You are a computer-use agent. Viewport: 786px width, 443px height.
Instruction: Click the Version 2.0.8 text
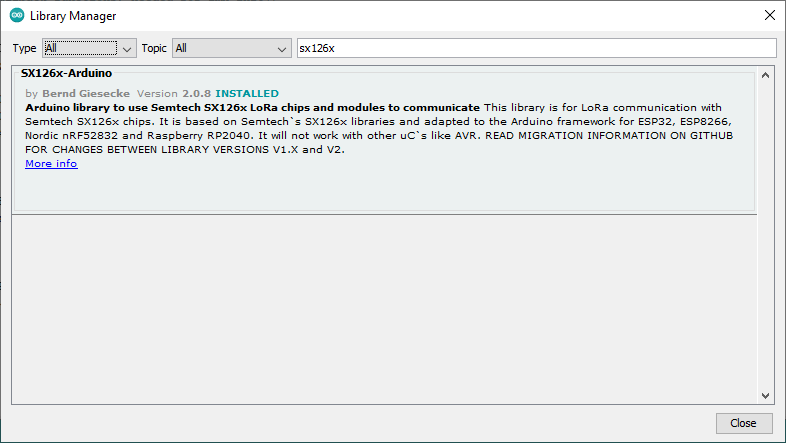click(x=174, y=94)
